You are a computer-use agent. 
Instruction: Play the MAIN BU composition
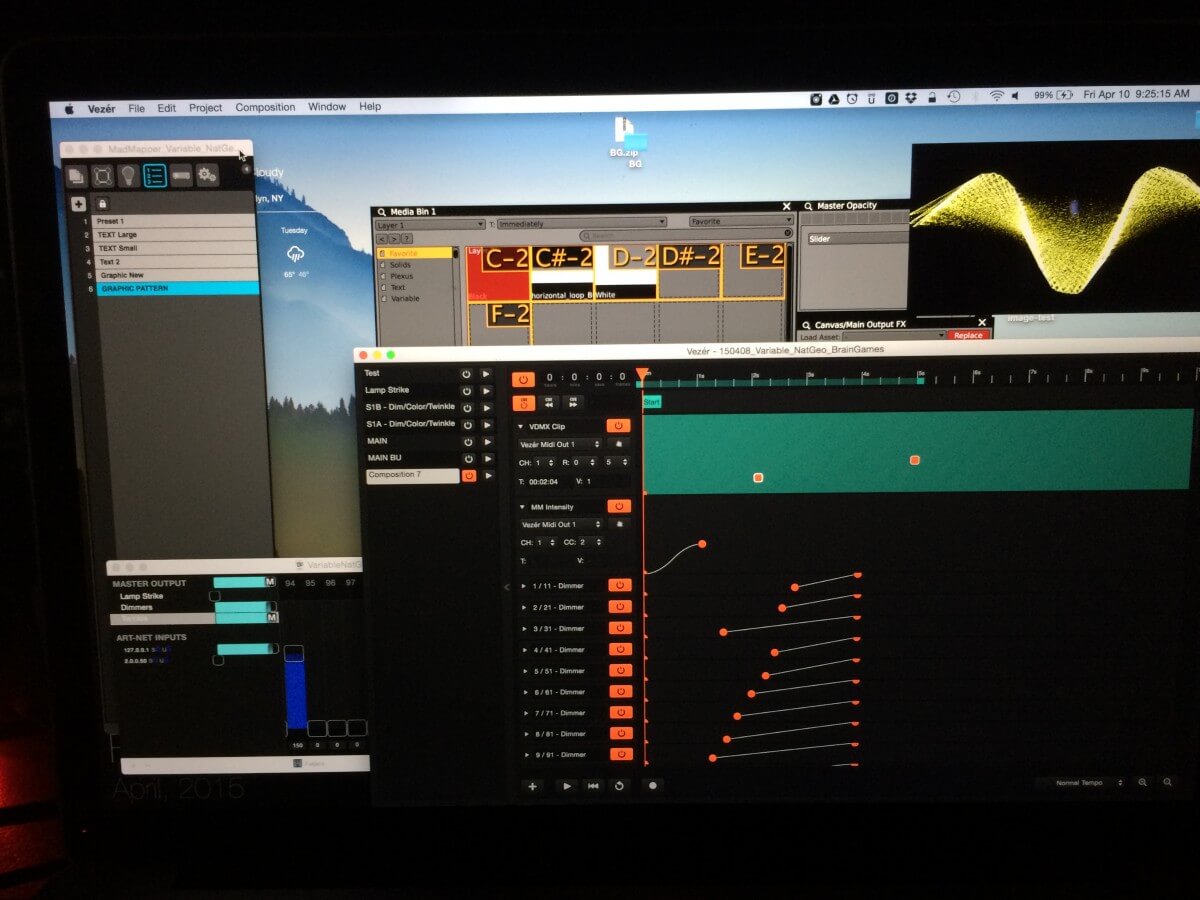pos(486,458)
